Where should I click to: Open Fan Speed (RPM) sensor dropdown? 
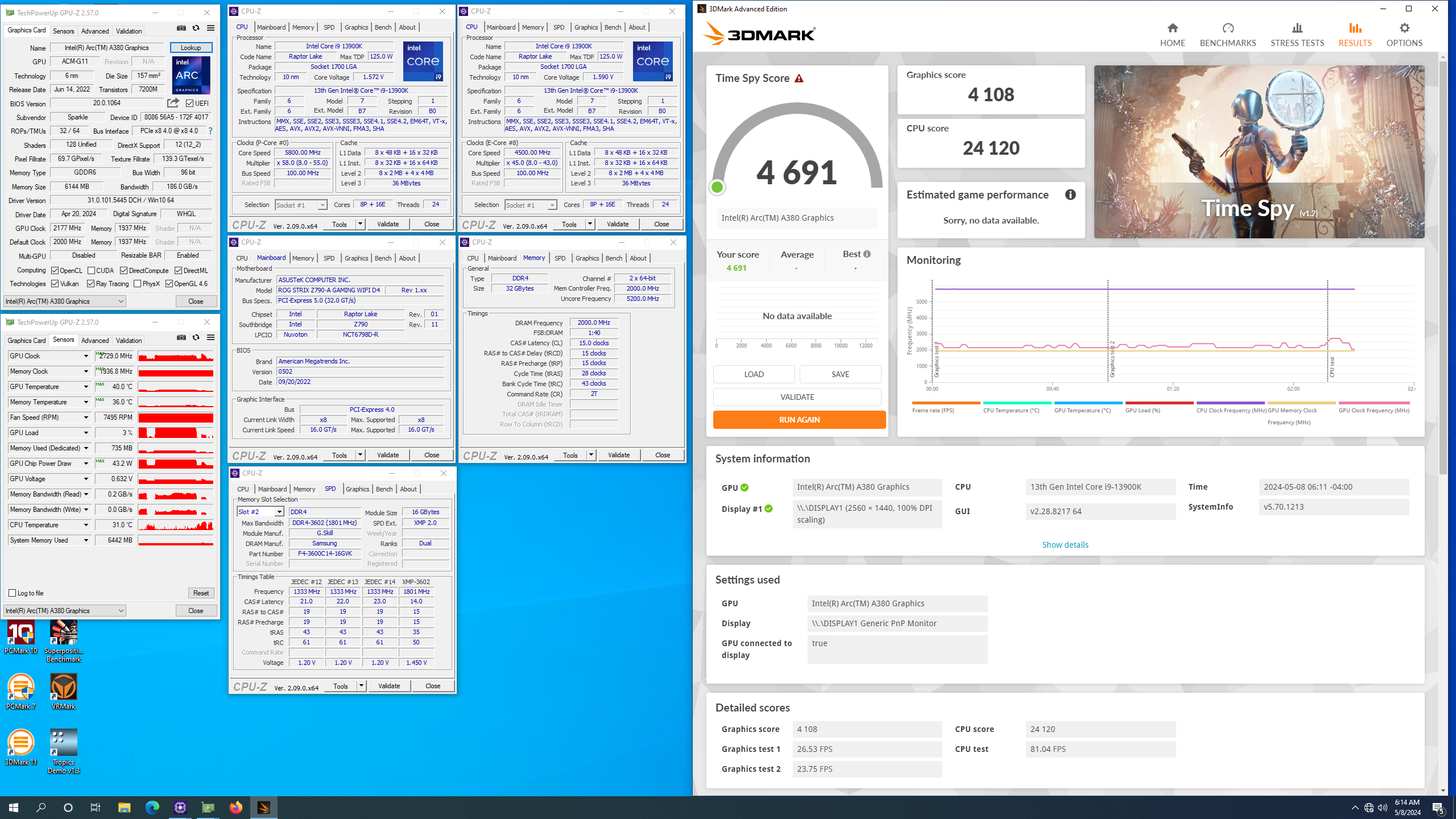tap(86, 417)
